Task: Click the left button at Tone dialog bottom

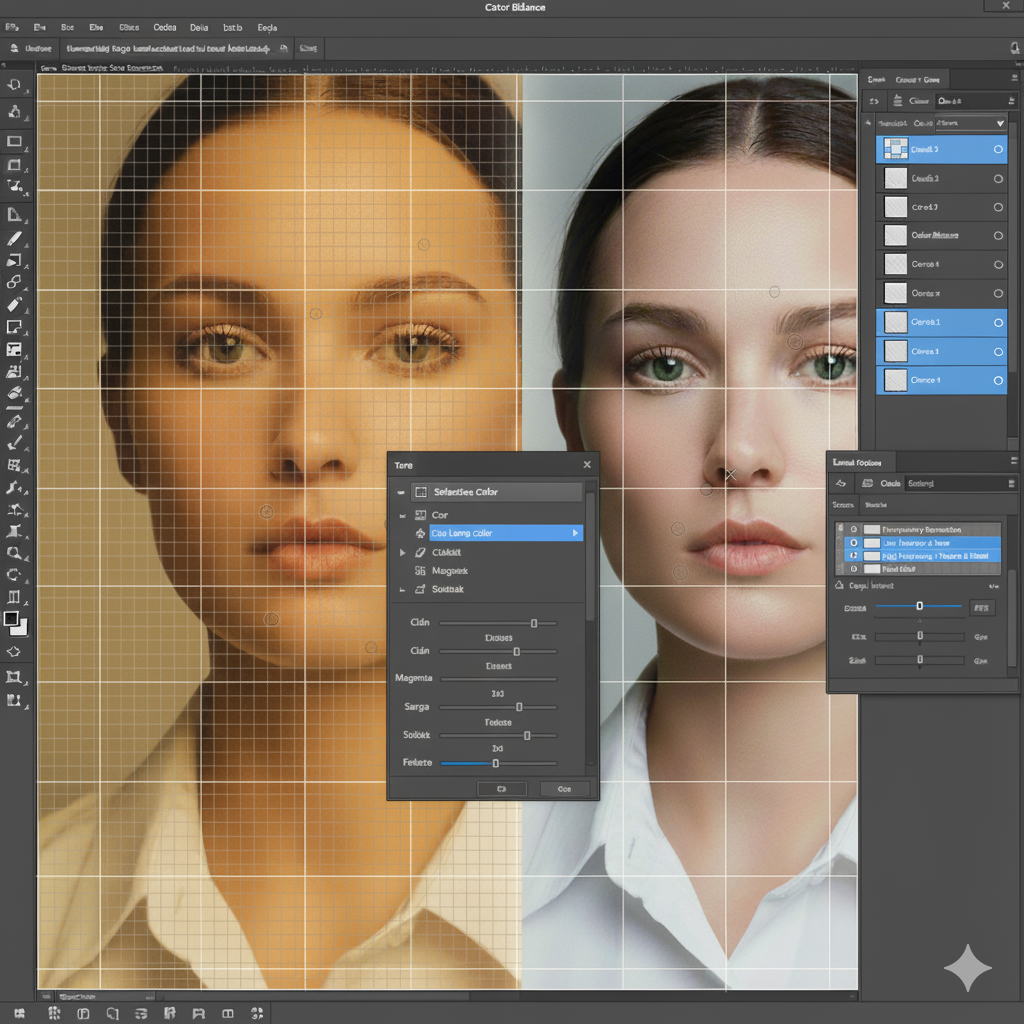Action: (501, 789)
